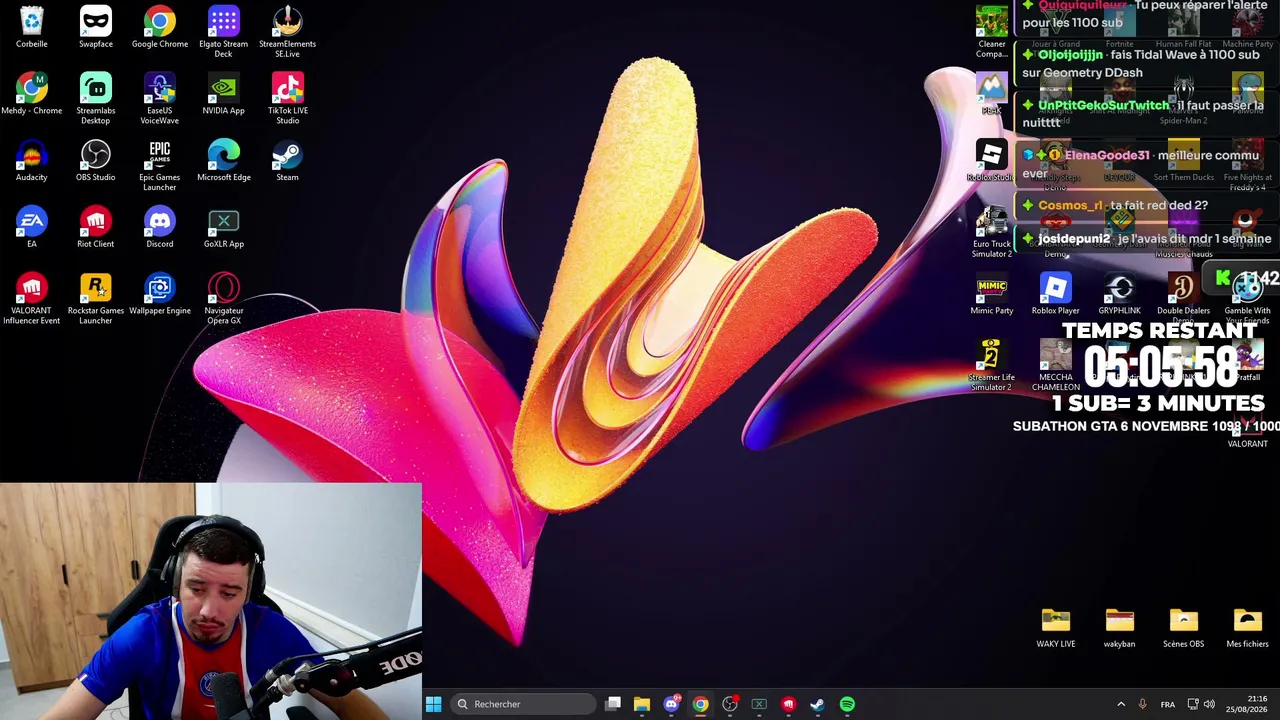Screen dimensions: 1280x720
Task: Open the wakyban folder
Action: pyautogui.click(x=1120, y=628)
